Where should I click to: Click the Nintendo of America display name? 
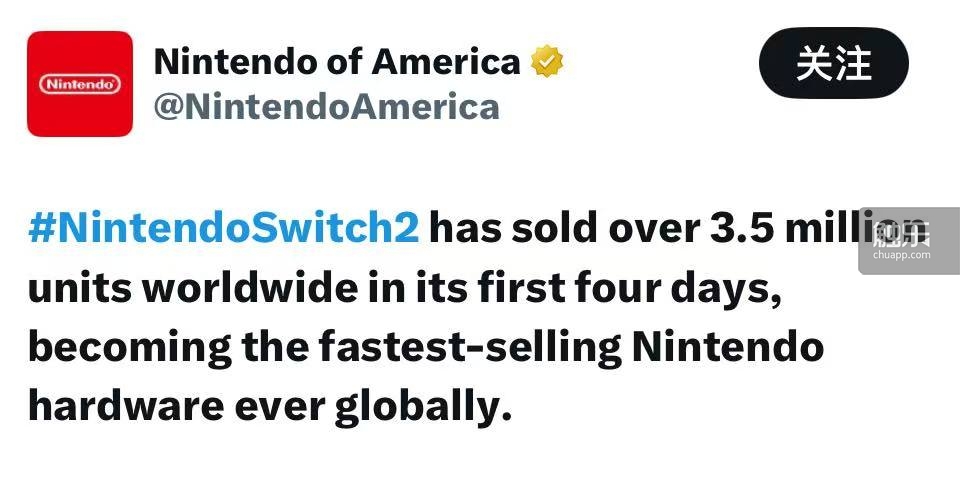tap(337, 62)
